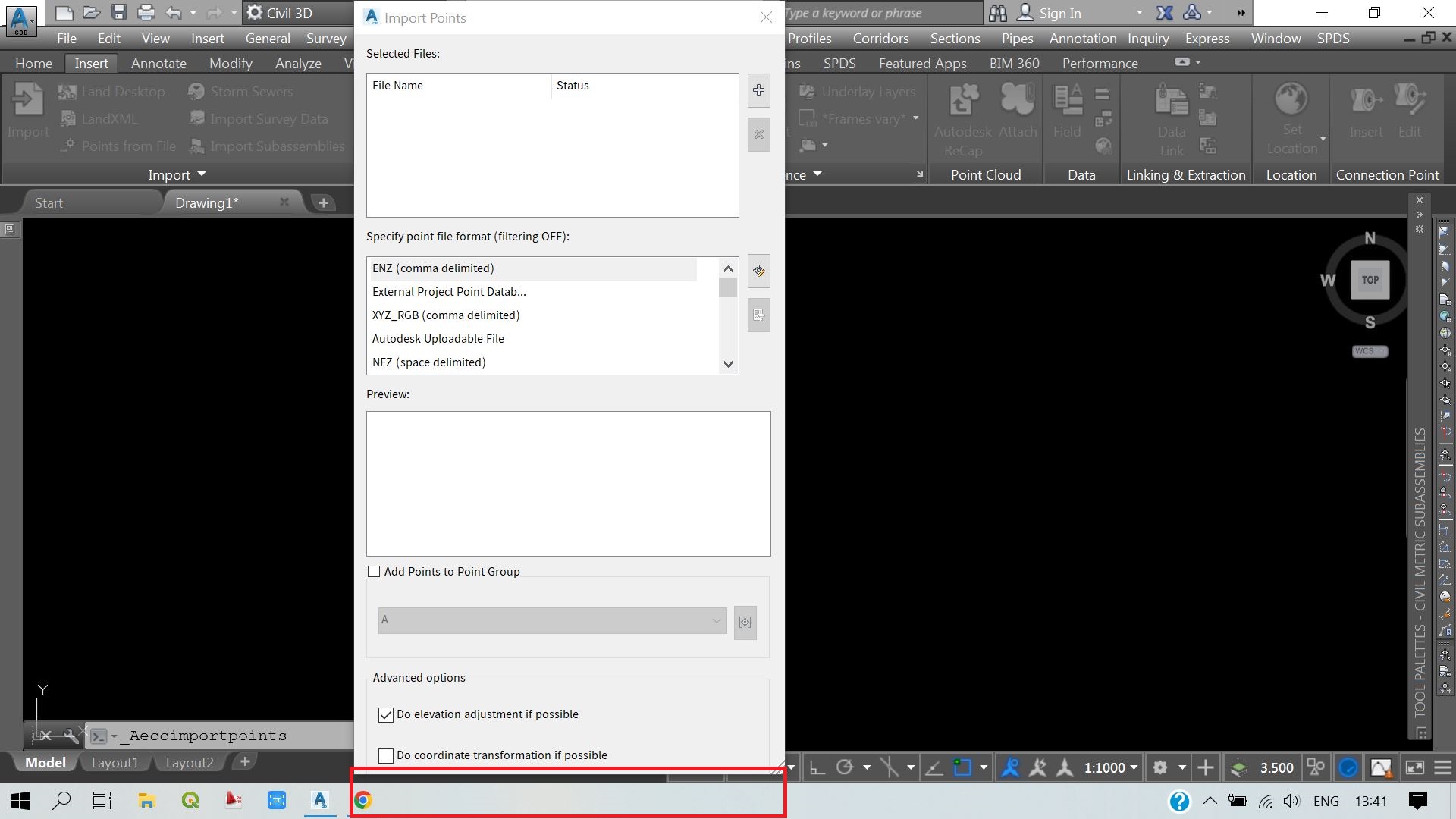This screenshot has height=819, width=1456.
Task: Open the Sign In dropdown arrow
Action: point(1139,13)
